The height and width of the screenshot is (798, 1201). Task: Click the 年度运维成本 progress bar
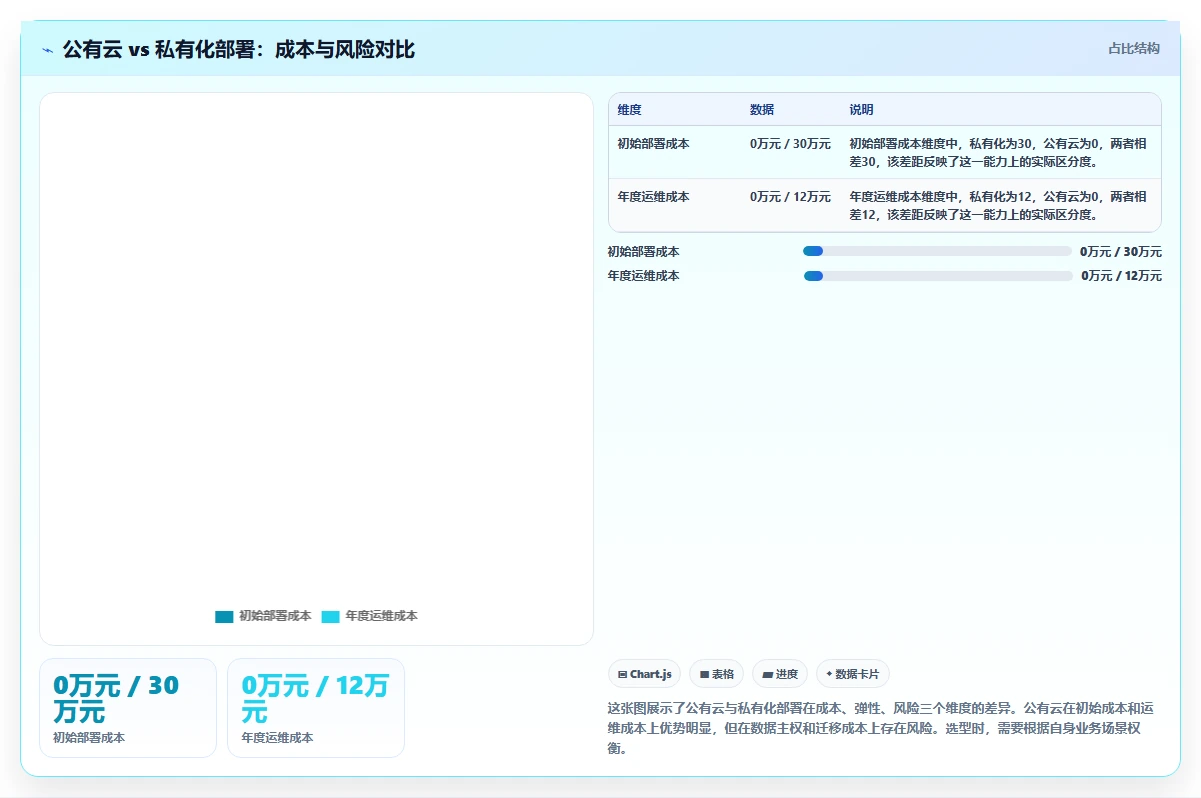938,275
